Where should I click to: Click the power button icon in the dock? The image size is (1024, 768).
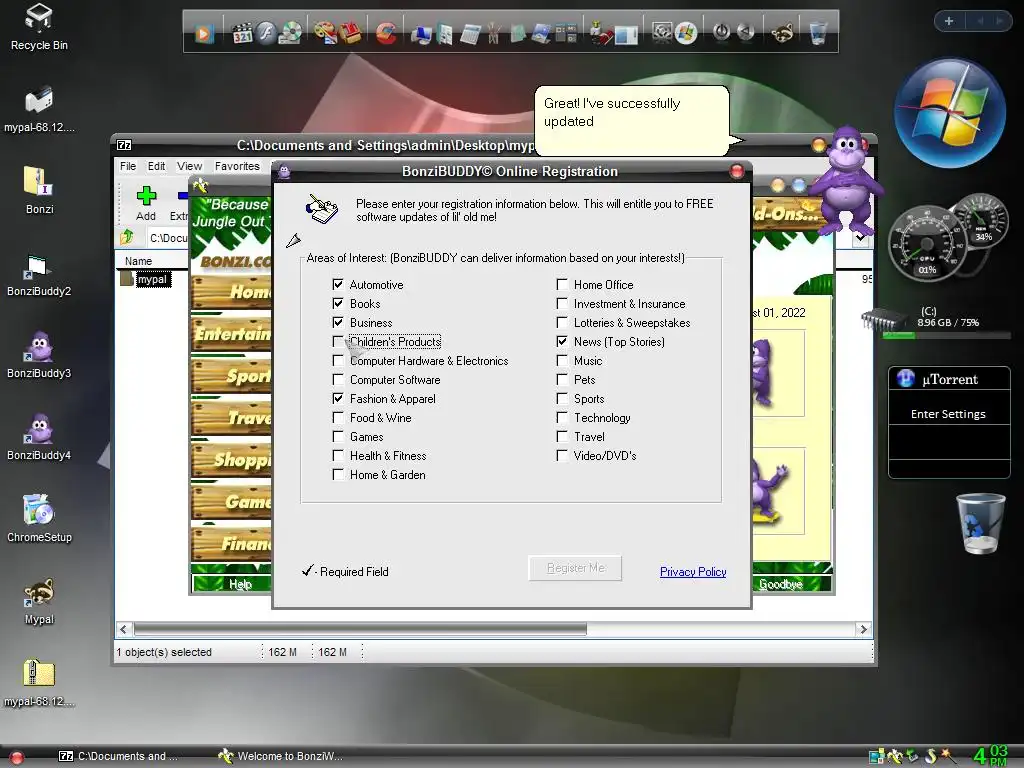[722, 31]
